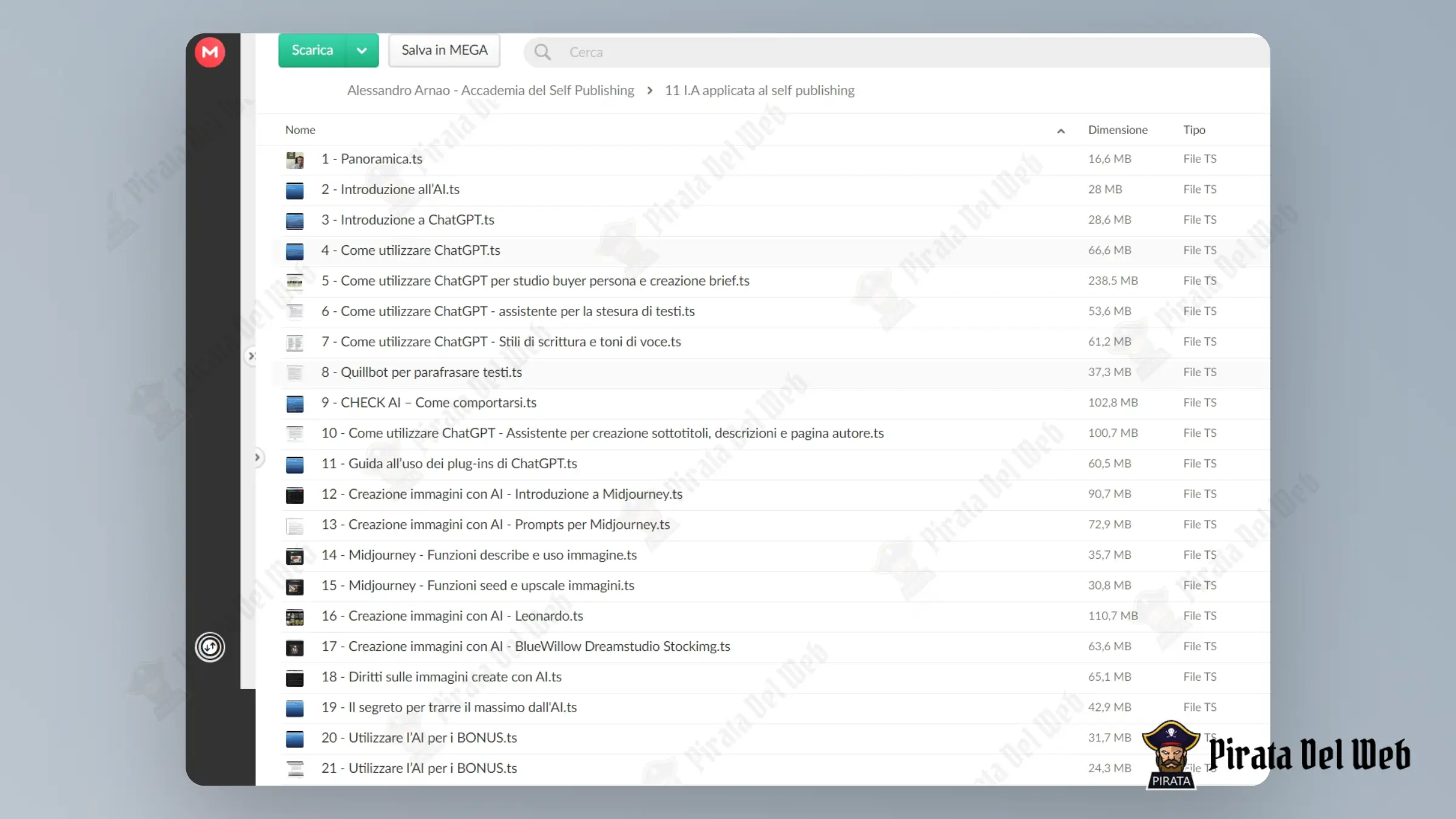Viewport: 1456px width, 819px height.
Task: Click file icon for 20 - Utilizzare l'AI per i BONUS
Action: [295, 739]
